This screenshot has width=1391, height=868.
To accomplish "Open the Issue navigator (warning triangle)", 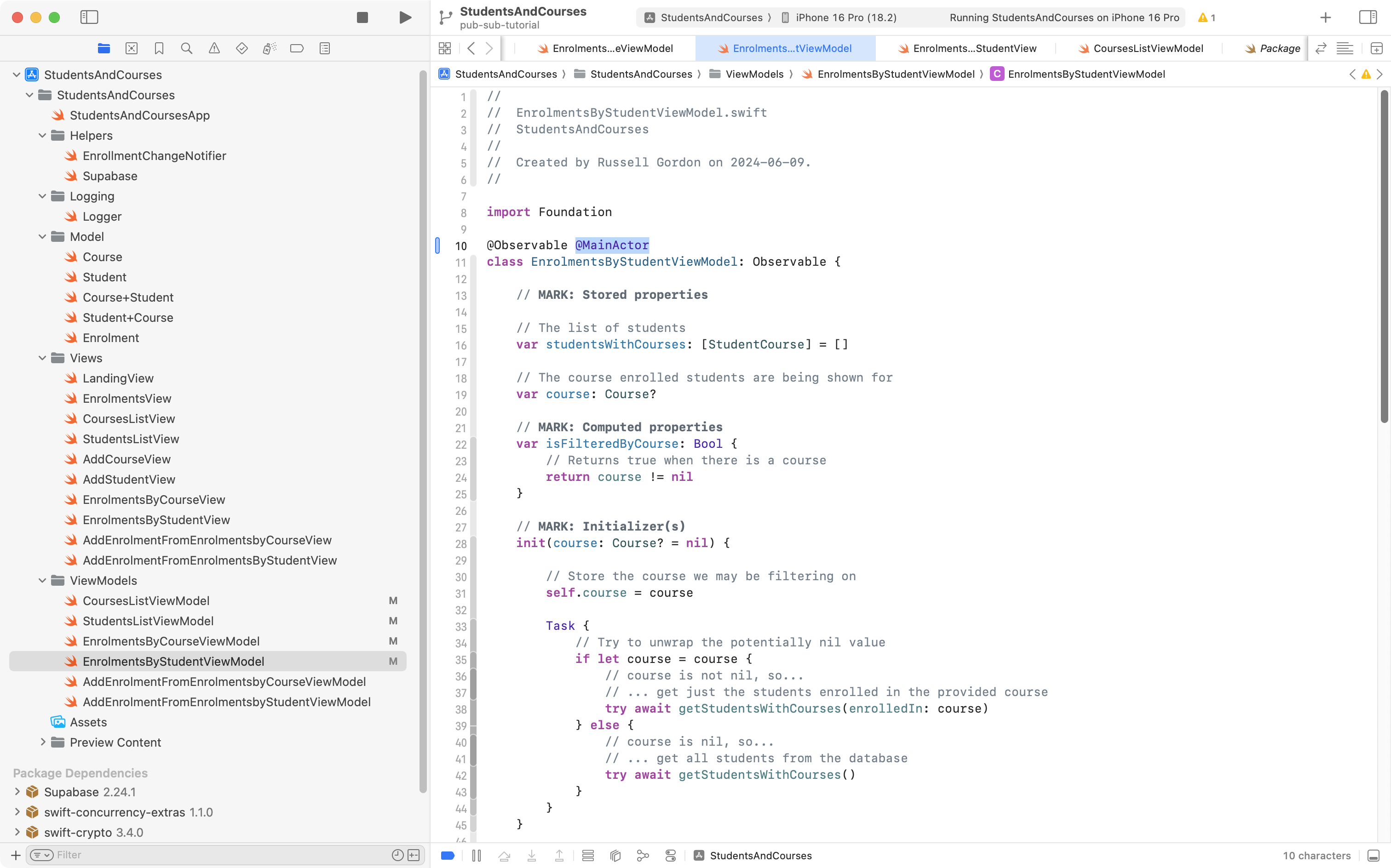I will 214,49.
